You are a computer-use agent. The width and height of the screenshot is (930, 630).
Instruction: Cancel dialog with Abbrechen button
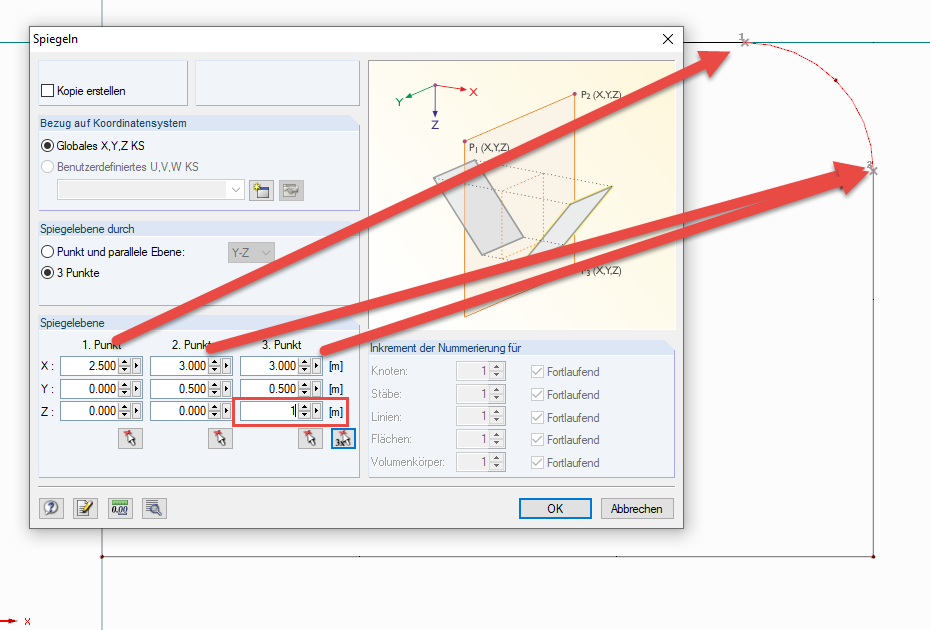click(x=637, y=508)
